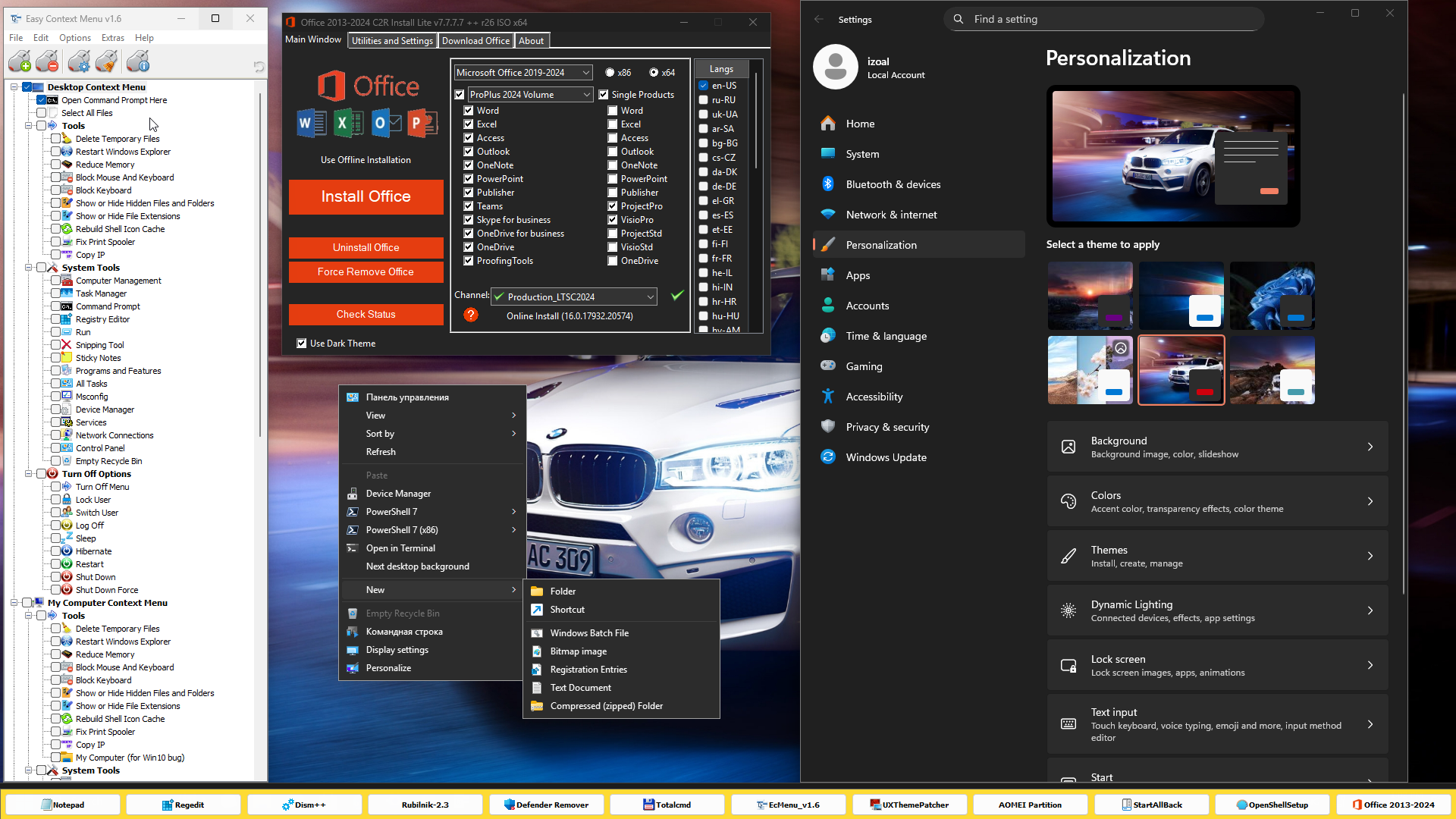This screenshot has height=819, width=1456.
Task: Click the mouse icon with blue gear
Action: (x=79, y=61)
